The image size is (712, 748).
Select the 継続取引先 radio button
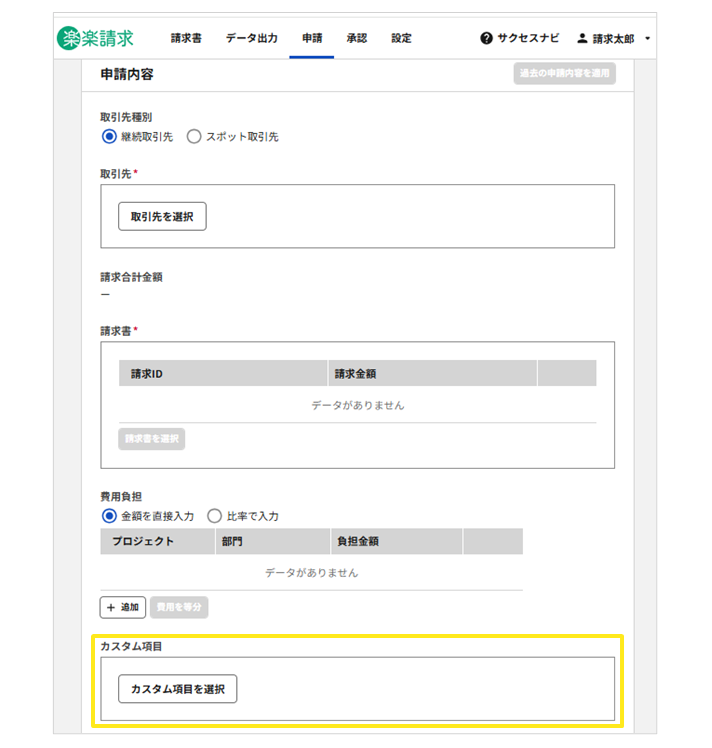tap(109, 137)
